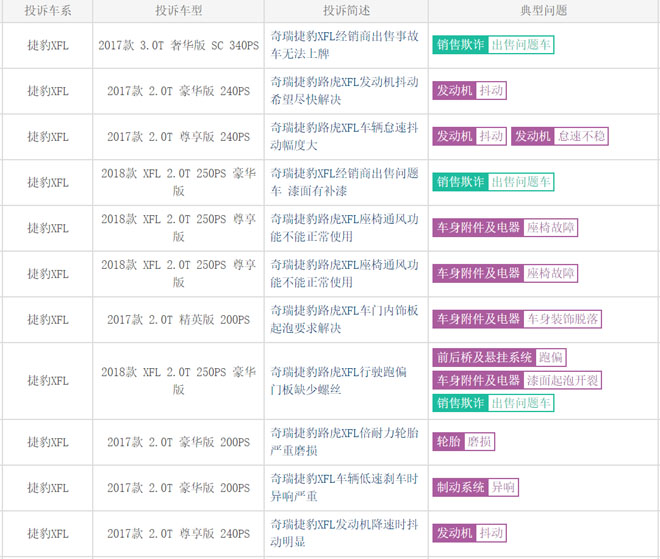Click the 跑偏 tag
The height and width of the screenshot is (559, 660).
pos(551,357)
